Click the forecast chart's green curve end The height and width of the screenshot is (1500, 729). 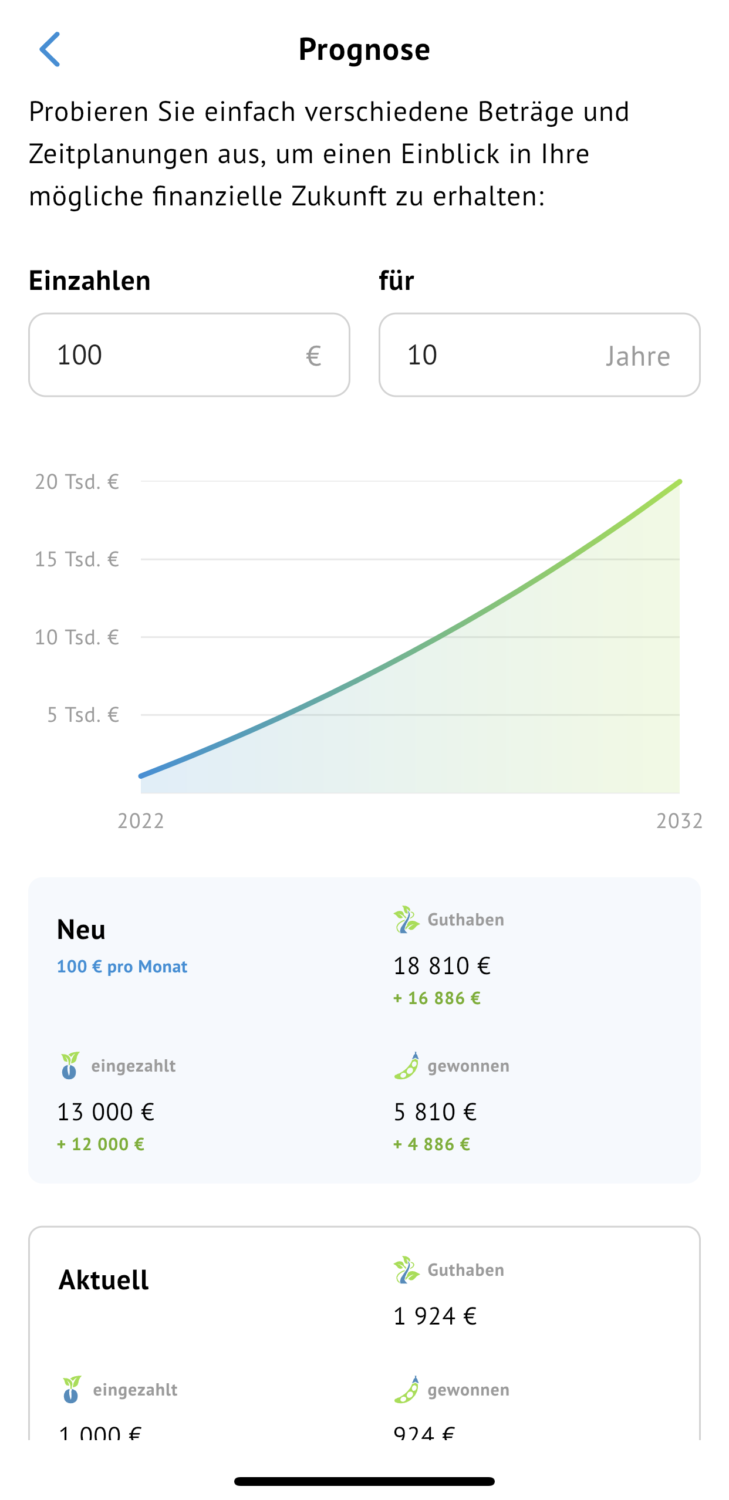click(x=678, y=482)
